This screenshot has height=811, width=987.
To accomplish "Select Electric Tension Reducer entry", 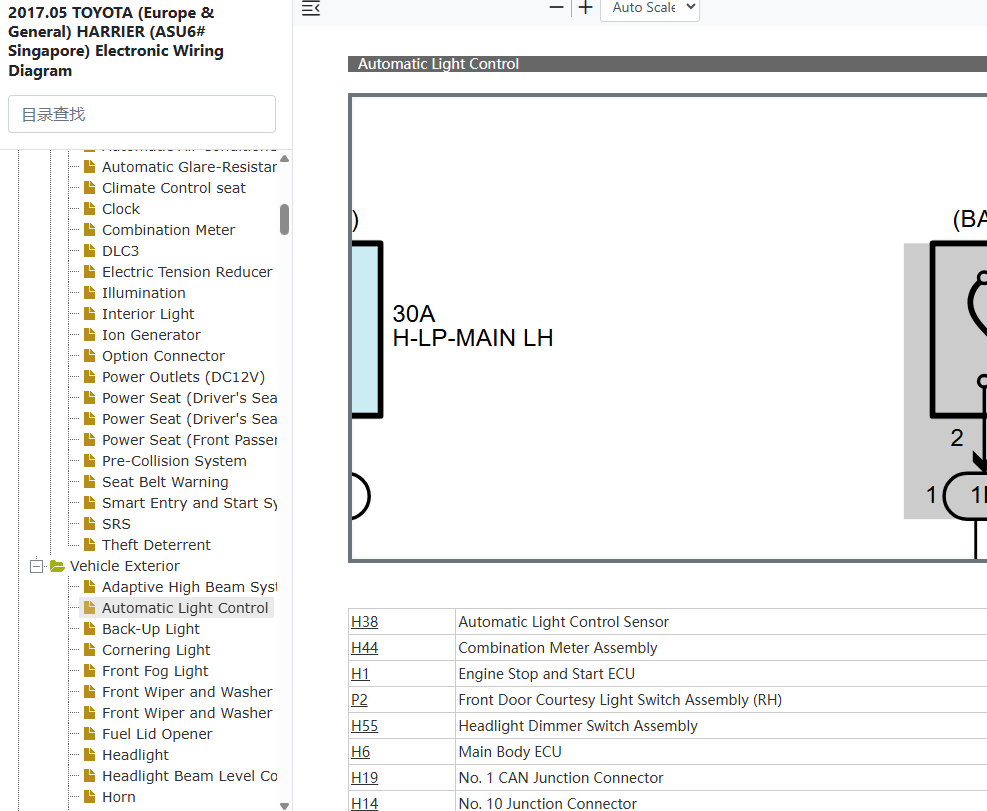I will (x=187, y=272).
